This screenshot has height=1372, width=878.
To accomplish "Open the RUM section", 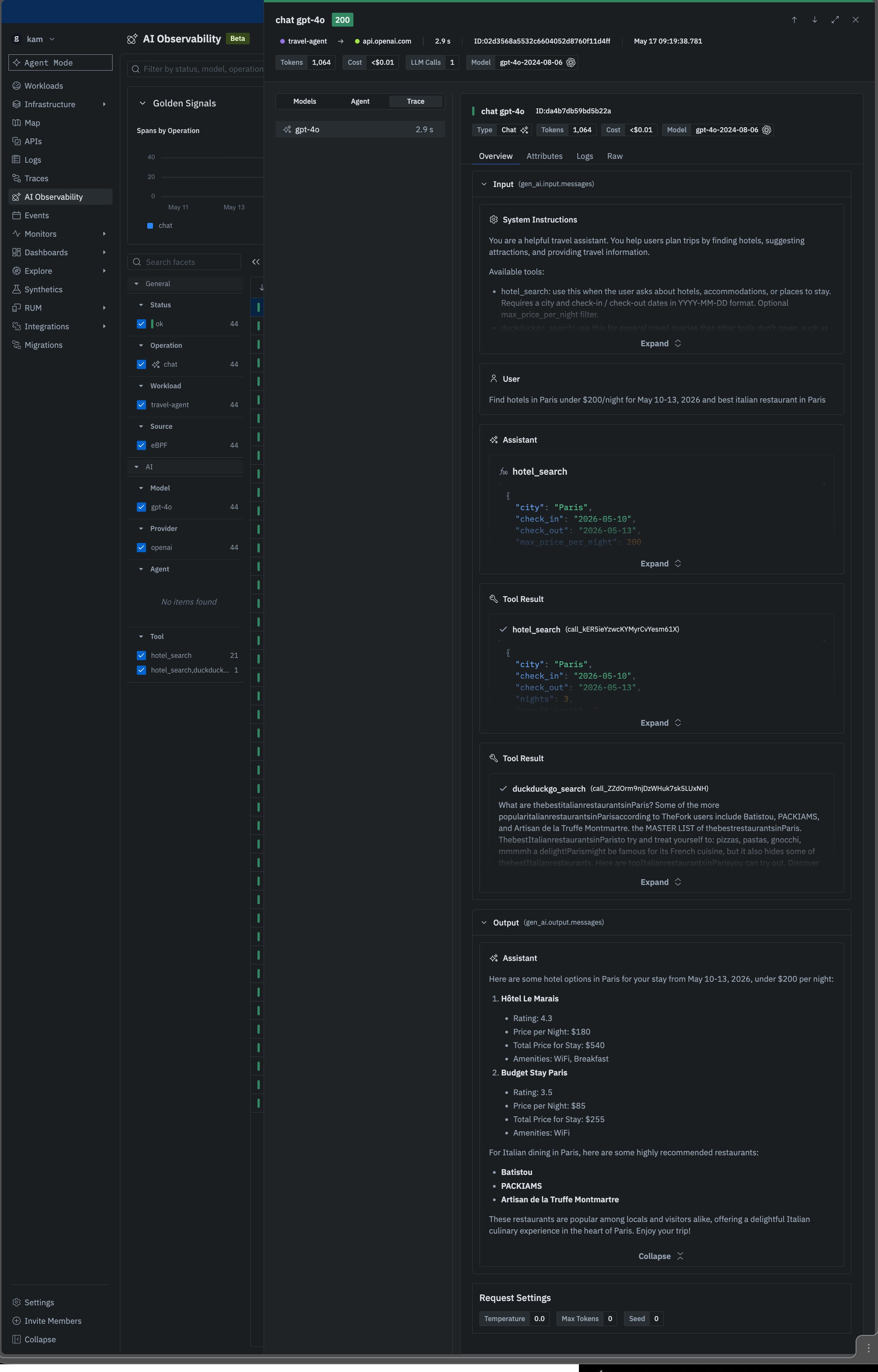I will point(33,308).
